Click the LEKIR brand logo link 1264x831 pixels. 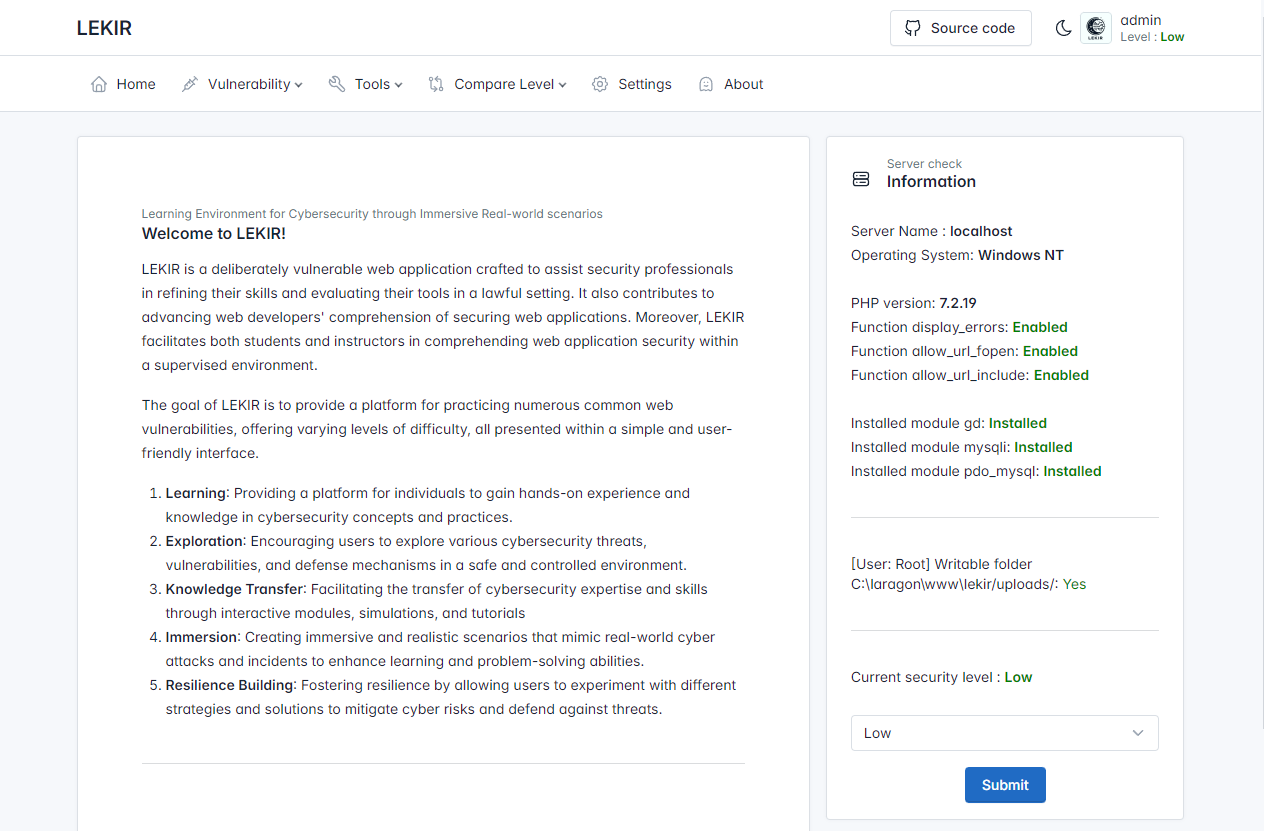(x=104, y=28)
